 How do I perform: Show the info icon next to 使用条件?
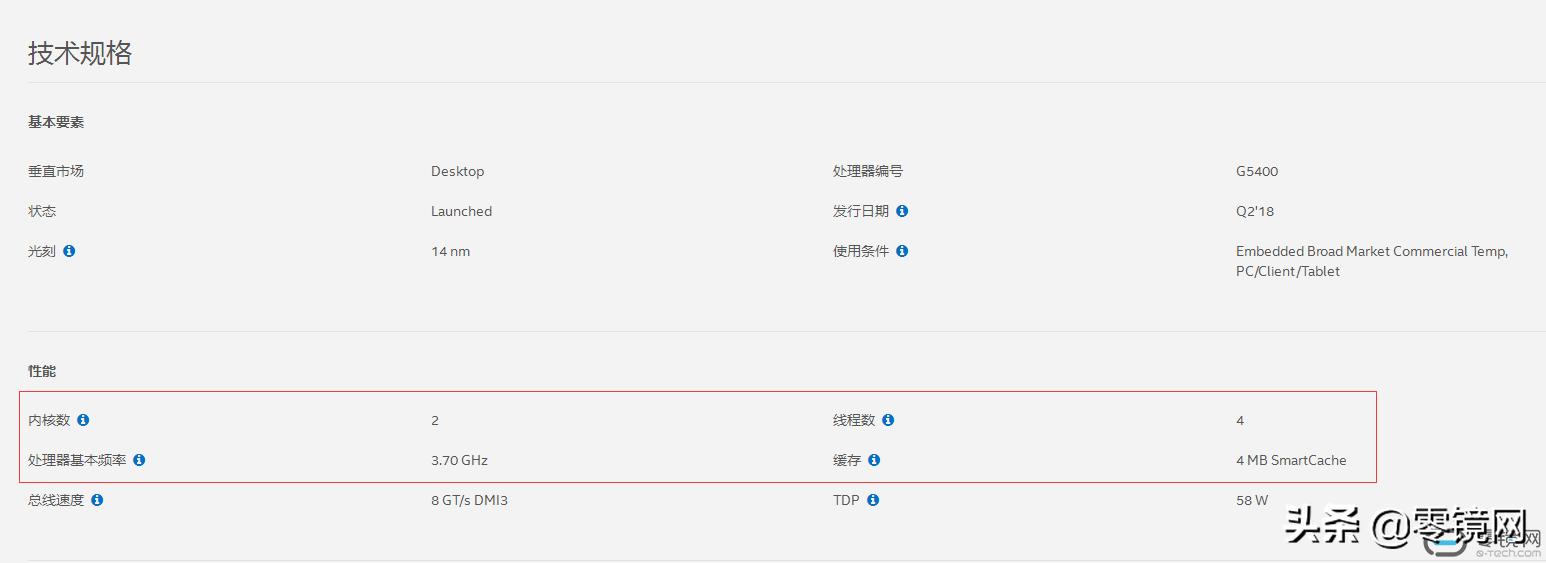902,251
